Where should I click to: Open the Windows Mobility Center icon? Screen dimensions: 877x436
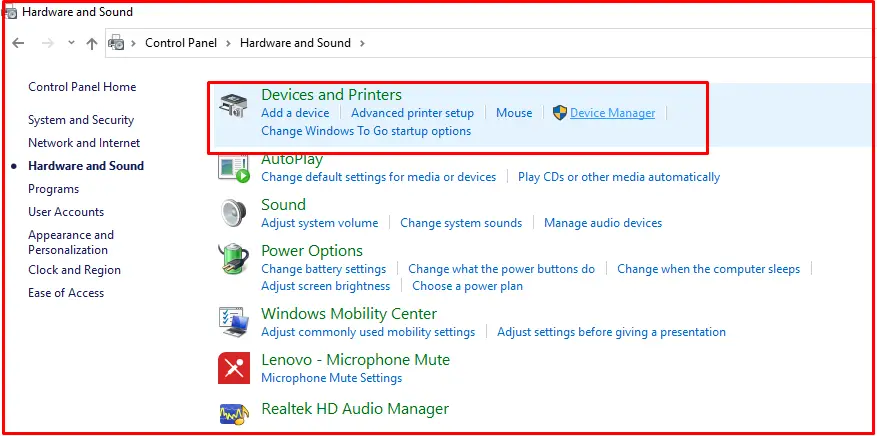pos(233,323)
